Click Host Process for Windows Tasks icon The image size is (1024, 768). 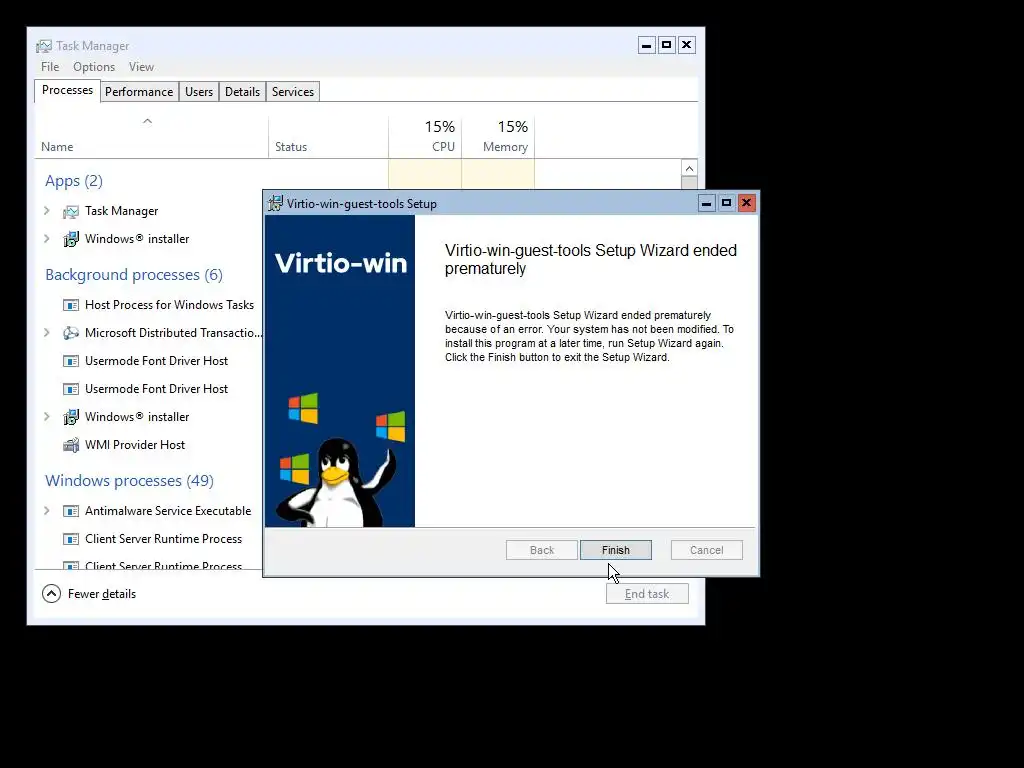pos(71,305)
